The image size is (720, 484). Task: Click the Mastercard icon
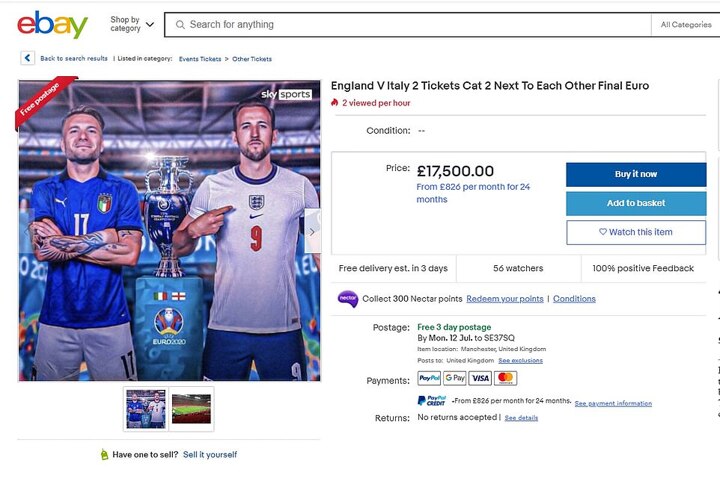(x=506, y=378)
